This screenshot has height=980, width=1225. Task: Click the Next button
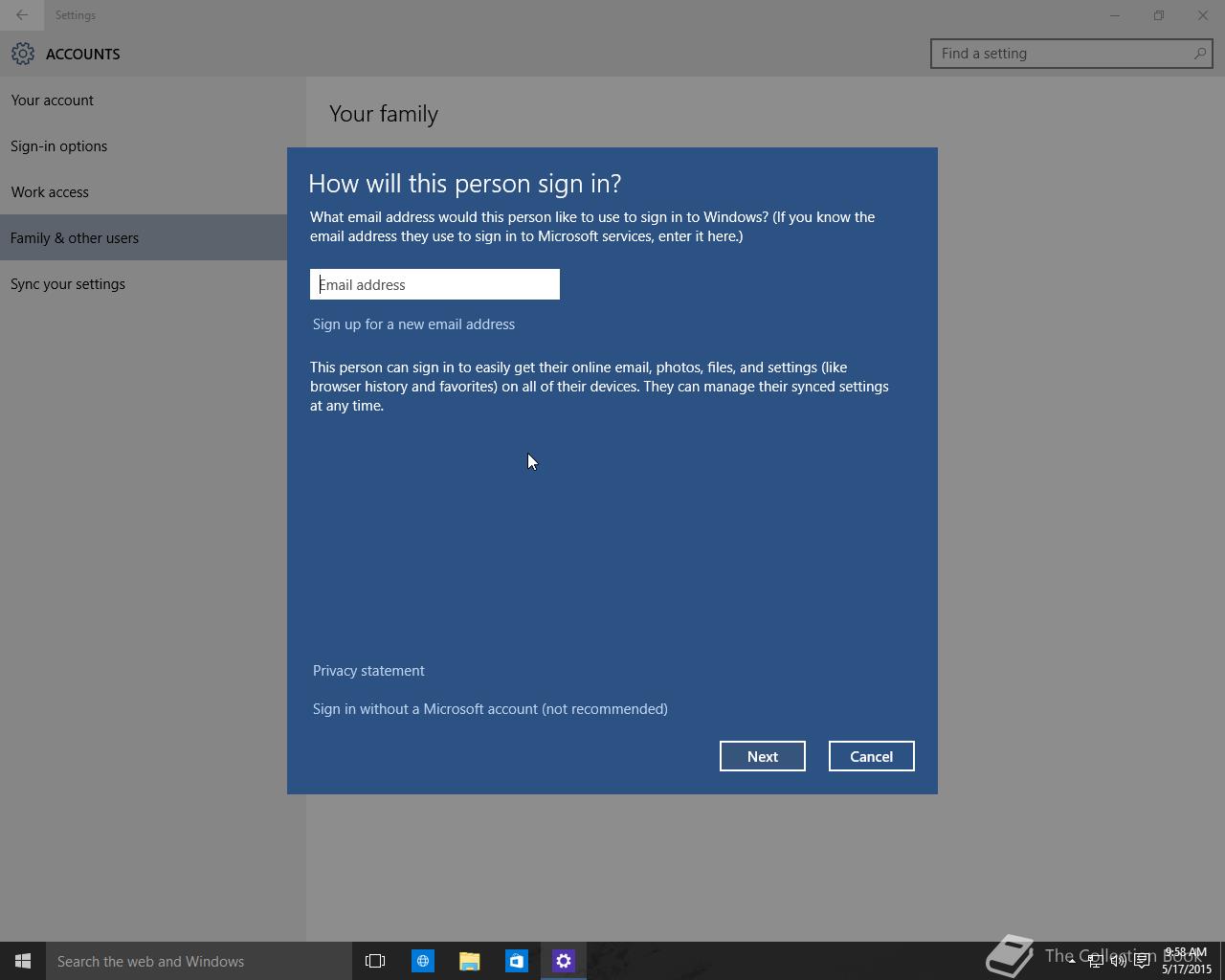(763, 756)
